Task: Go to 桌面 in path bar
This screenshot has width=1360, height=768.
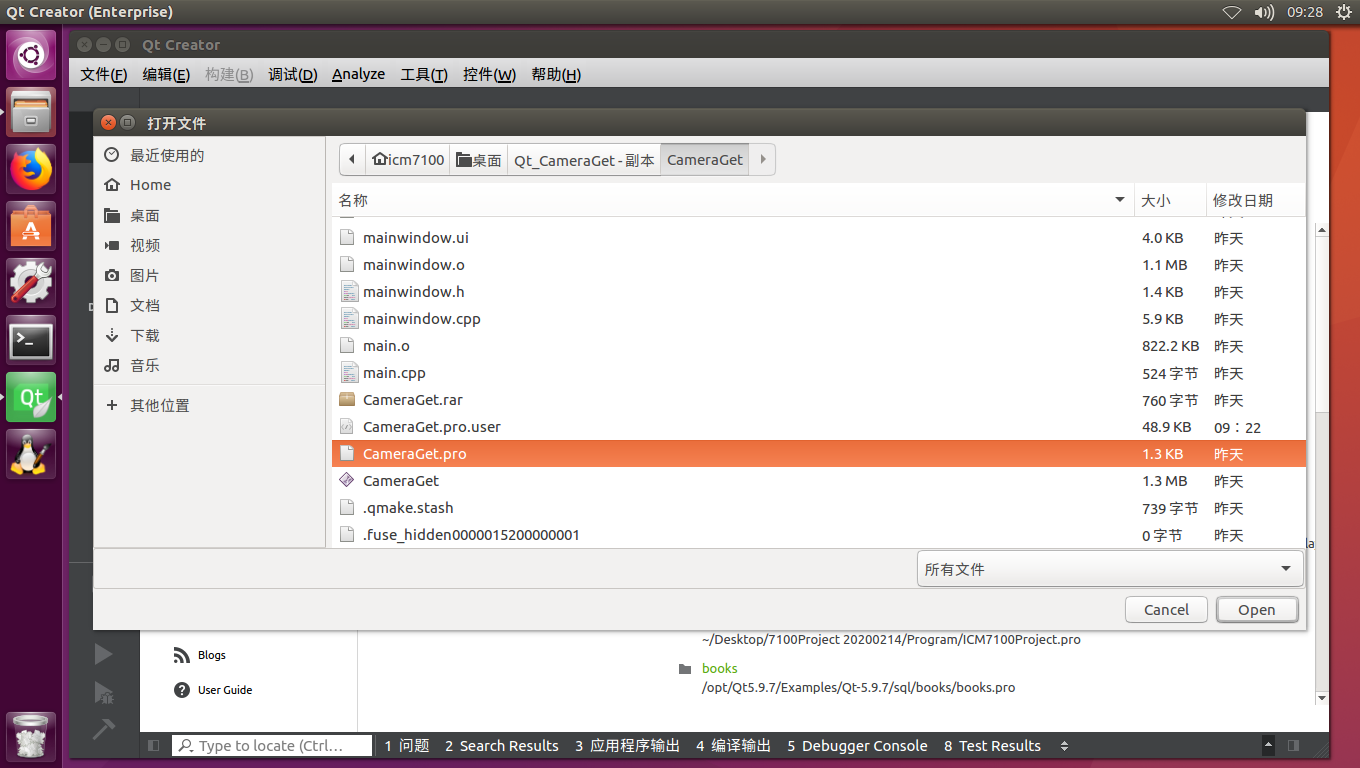Action: coord(479,160)
